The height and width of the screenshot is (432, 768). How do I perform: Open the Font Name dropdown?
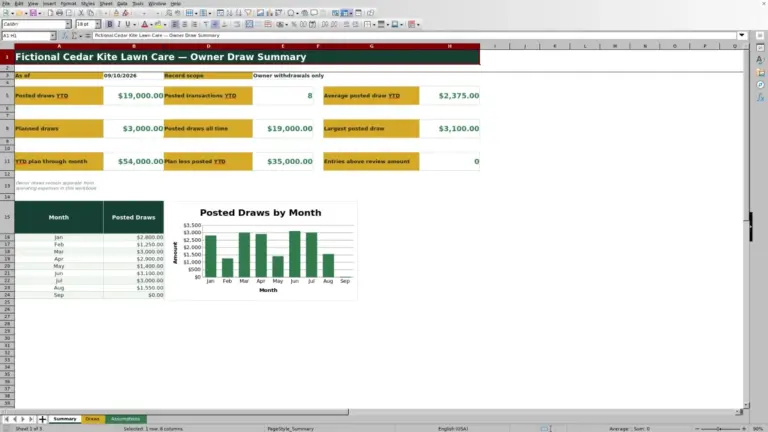point(68,24)
